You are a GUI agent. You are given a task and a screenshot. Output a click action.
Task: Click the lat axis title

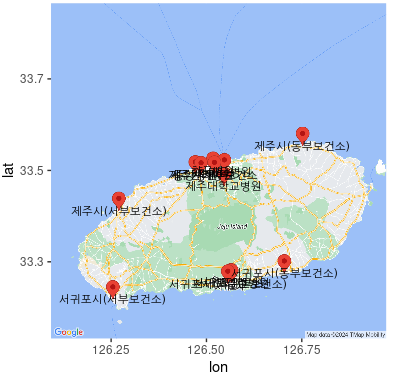[8, 170]
